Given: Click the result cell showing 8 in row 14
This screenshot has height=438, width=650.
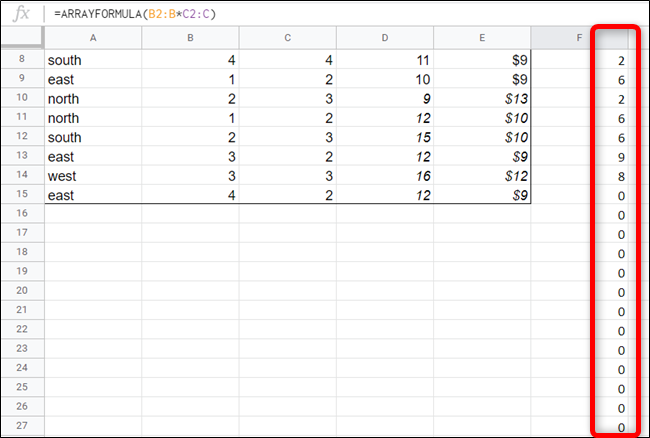Looking at the screenshot, I should click(579, 176).
